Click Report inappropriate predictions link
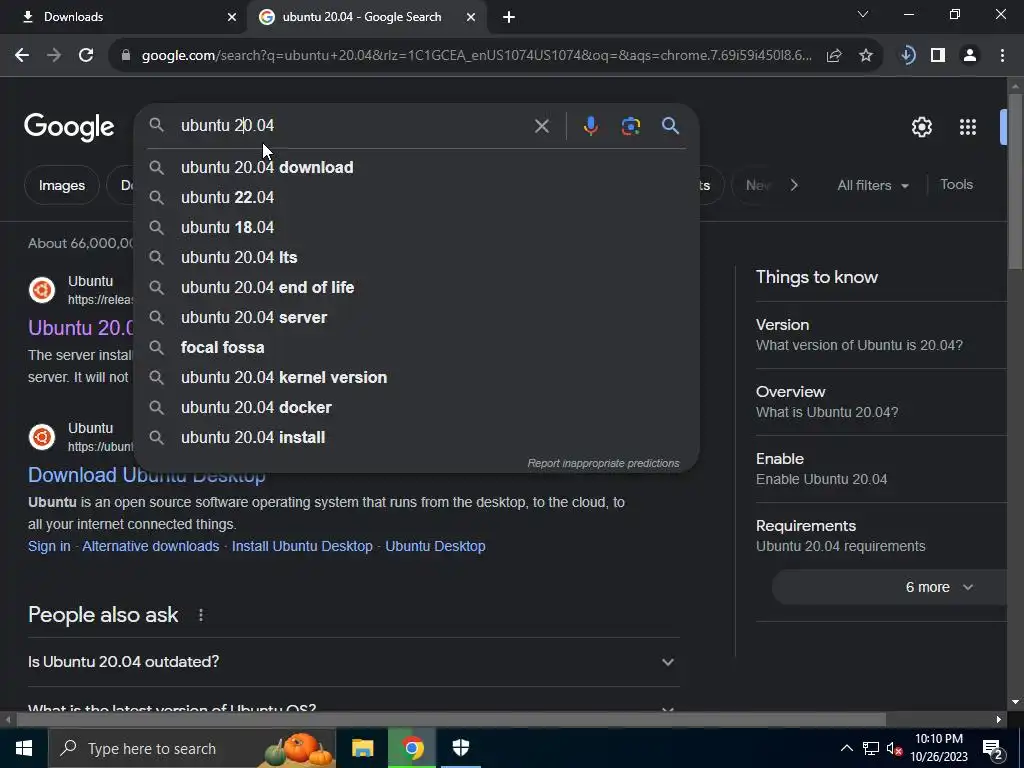1024x768 pixels. pyautogui.click(x=603, y=463)
